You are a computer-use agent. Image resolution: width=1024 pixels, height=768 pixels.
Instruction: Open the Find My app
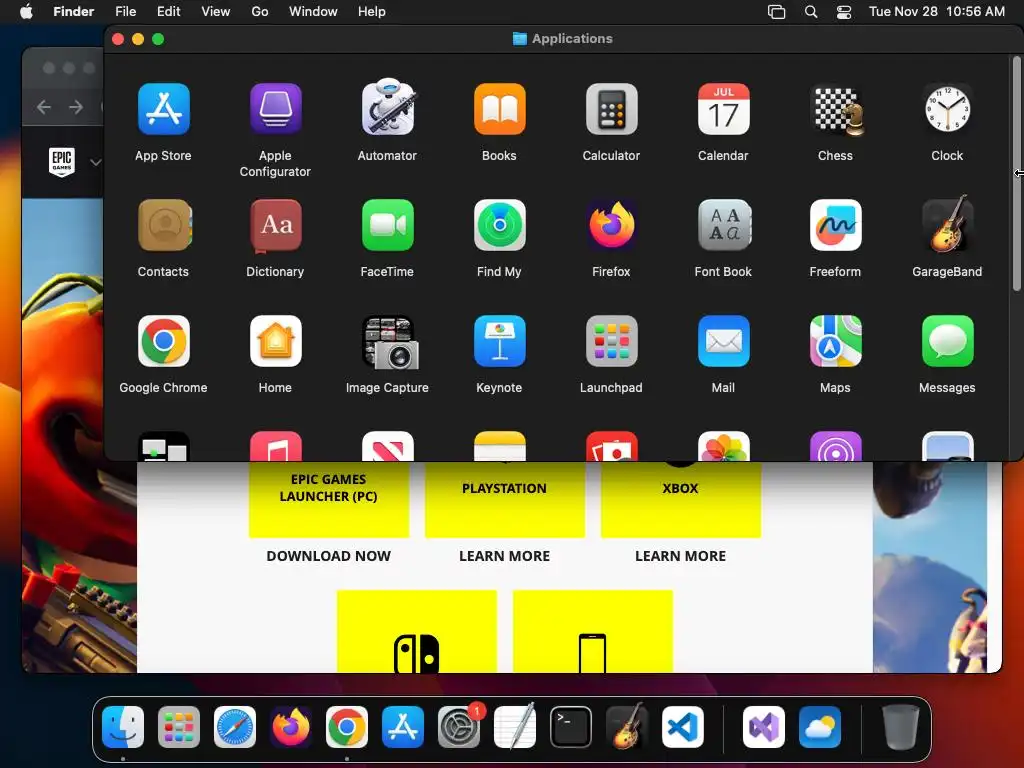pyautogui.click(x=499, y=225)
